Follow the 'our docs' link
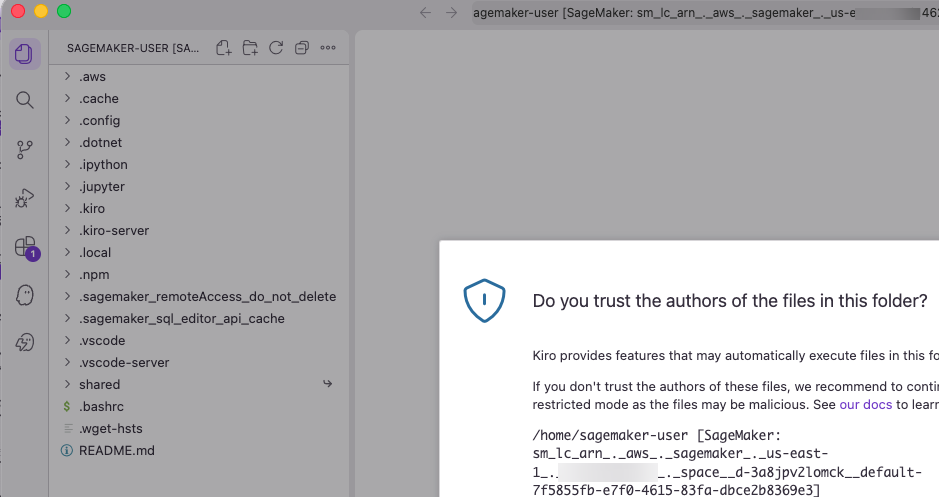 pyautogui.click(x=865, y=405)
